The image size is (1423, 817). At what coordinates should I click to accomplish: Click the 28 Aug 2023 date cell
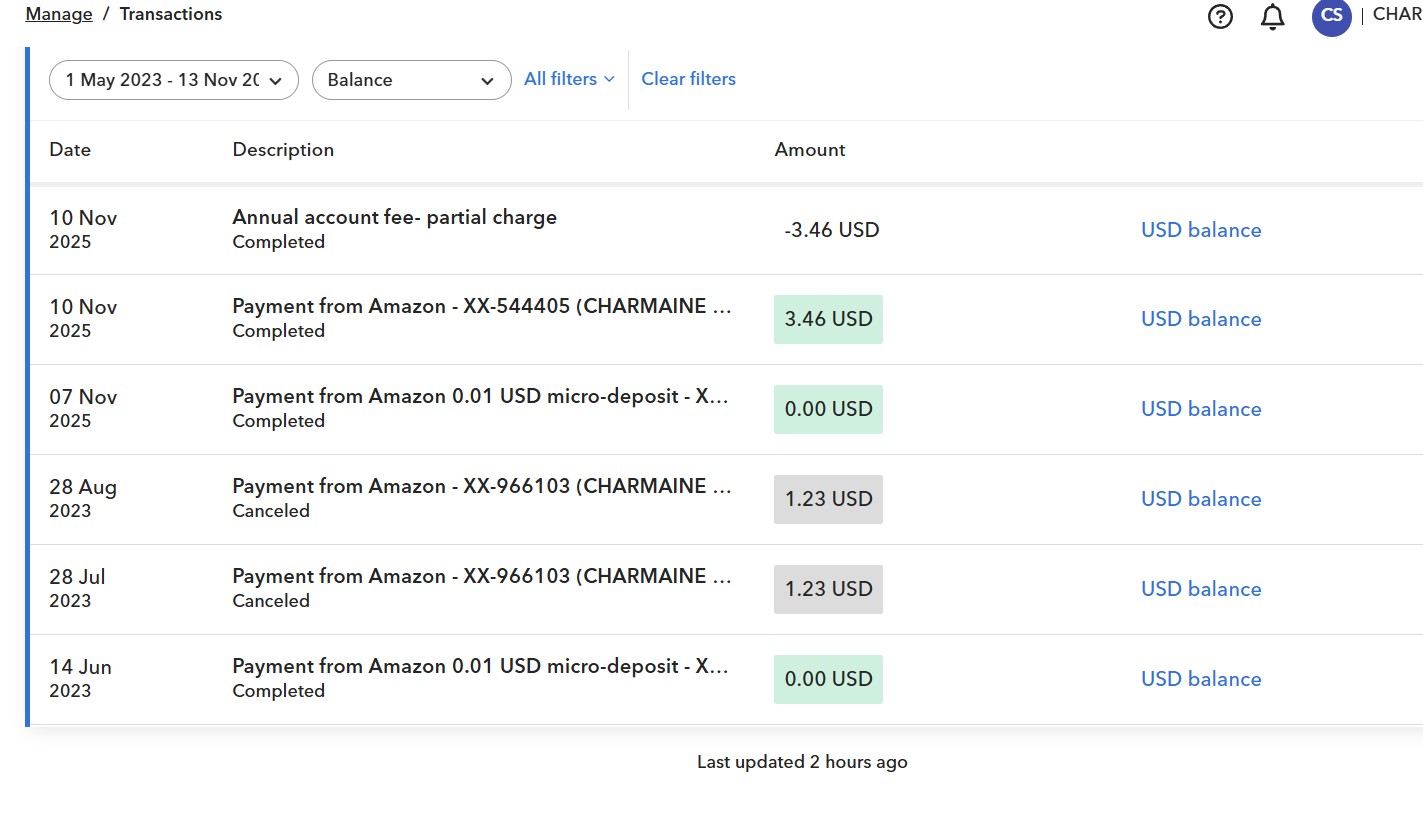tap(83, 498)
